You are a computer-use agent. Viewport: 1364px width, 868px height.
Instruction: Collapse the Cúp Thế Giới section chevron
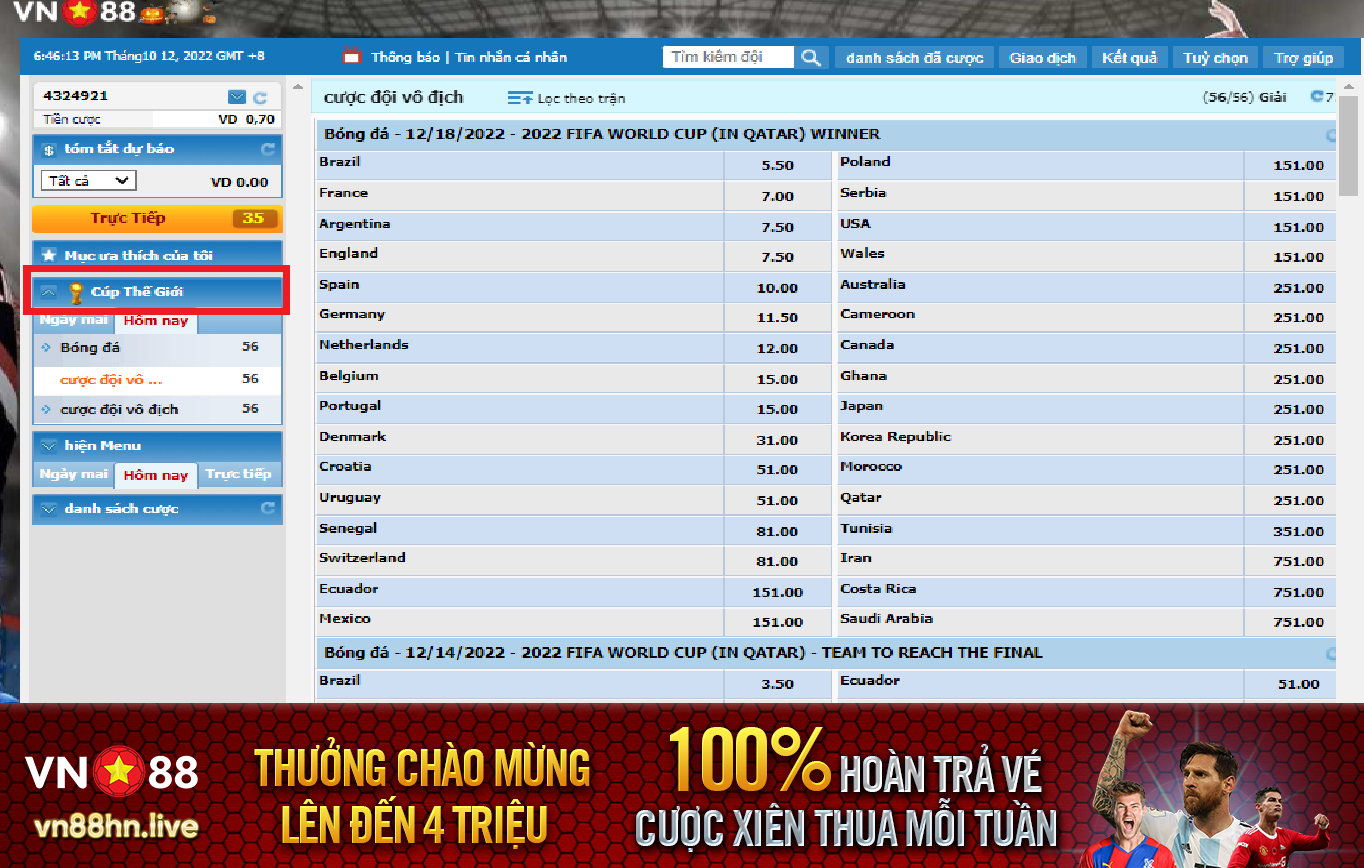click(x=49, y=292)
